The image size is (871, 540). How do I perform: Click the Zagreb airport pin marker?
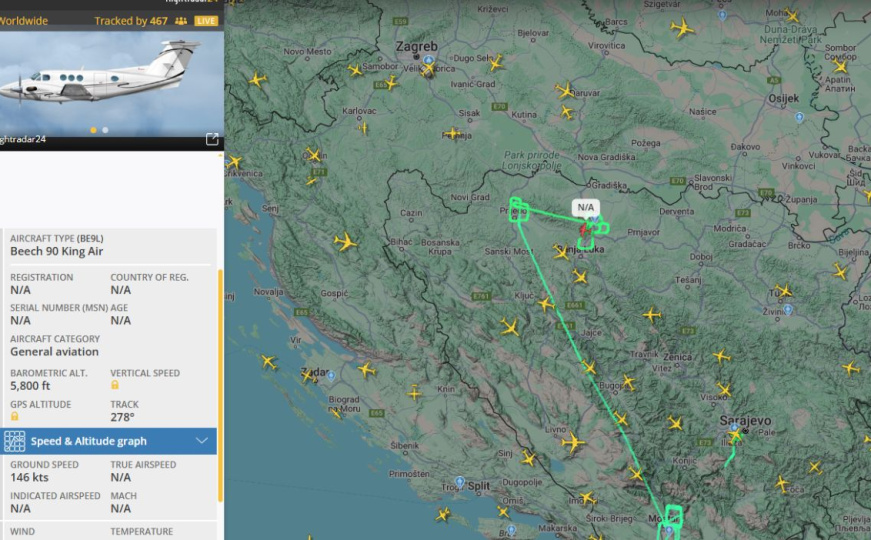[428, 61]
